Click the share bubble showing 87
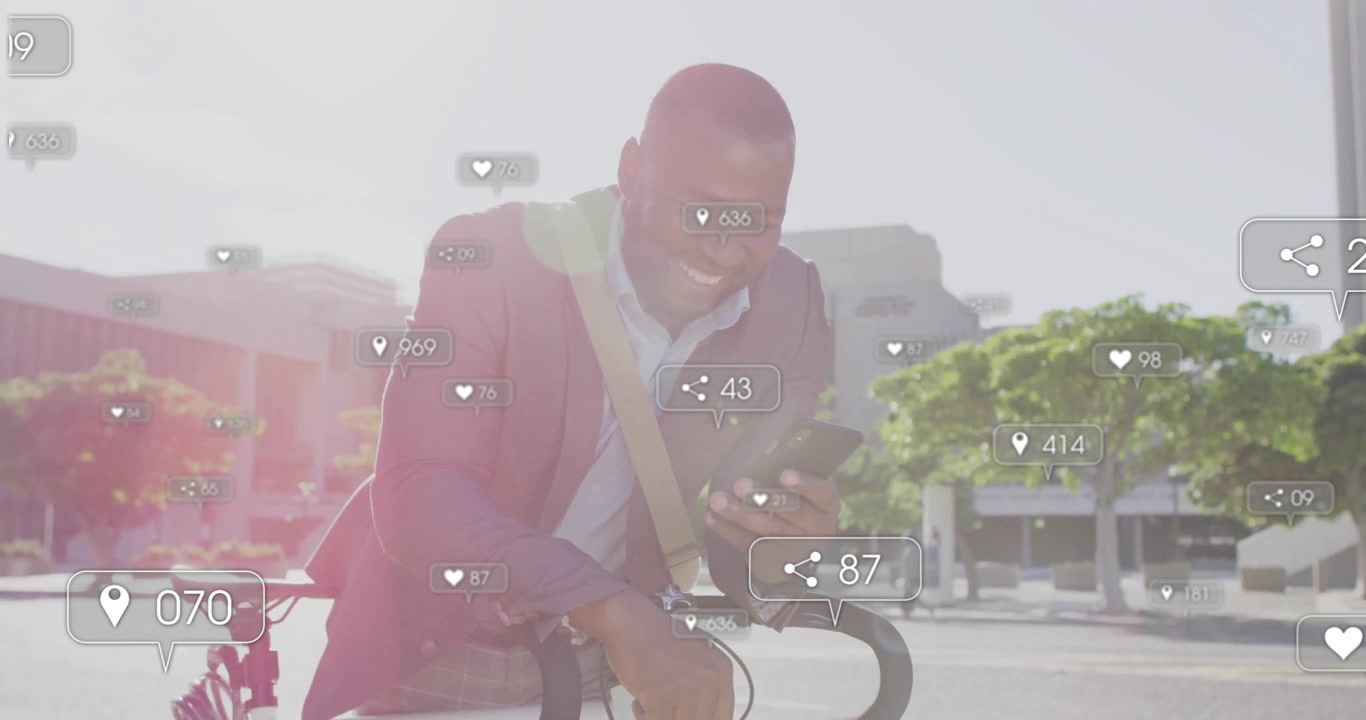Image resolution: width=1366 pixels, height=720 pixels. tap(835, 570)
